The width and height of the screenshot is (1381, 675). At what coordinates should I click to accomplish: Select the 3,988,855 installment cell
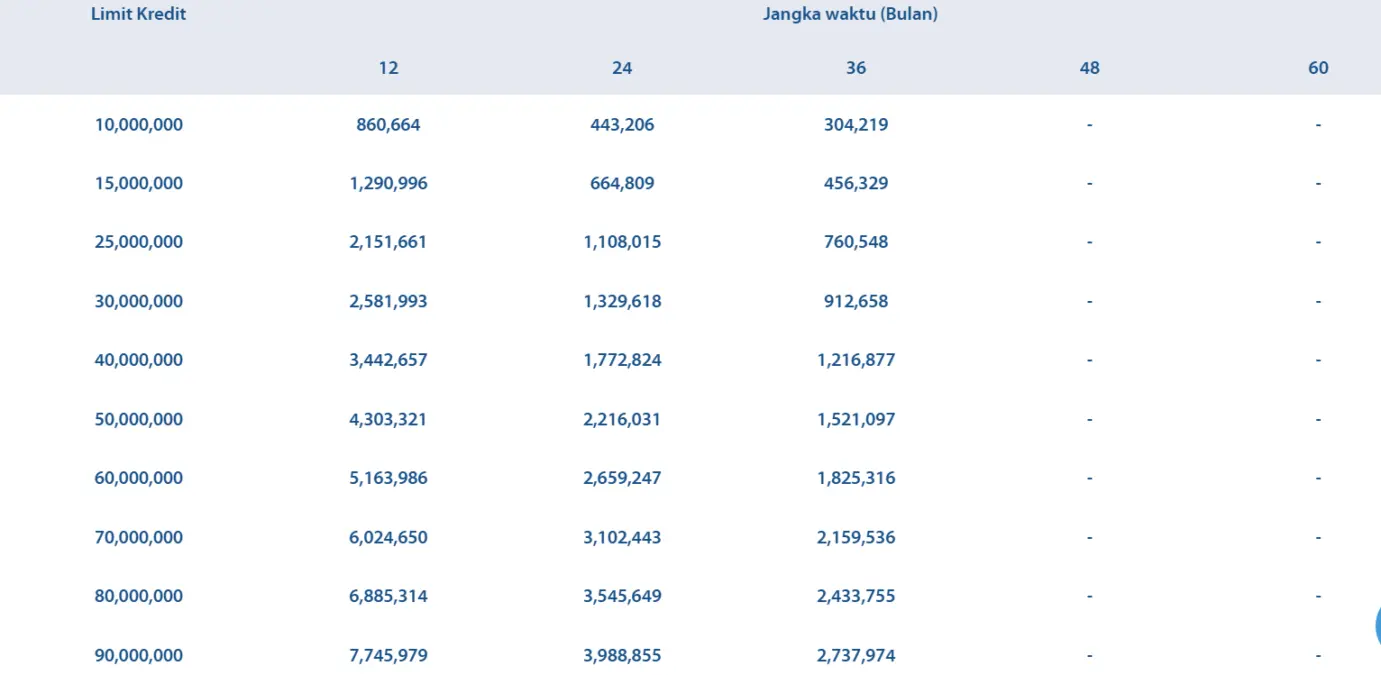(x=622, y=656)
